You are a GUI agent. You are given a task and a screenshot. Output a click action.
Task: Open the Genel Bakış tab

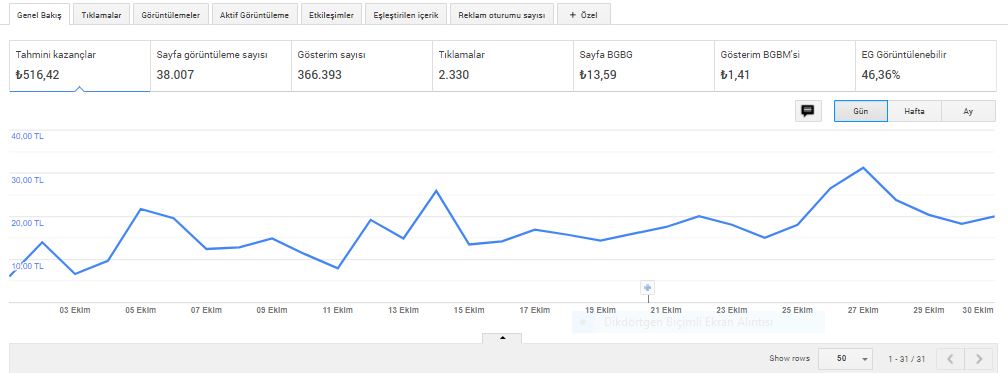click(x=39, y=15)
